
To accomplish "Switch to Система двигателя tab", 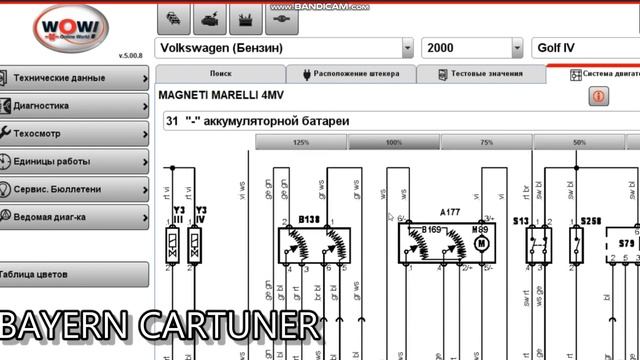I will point(593,74).
